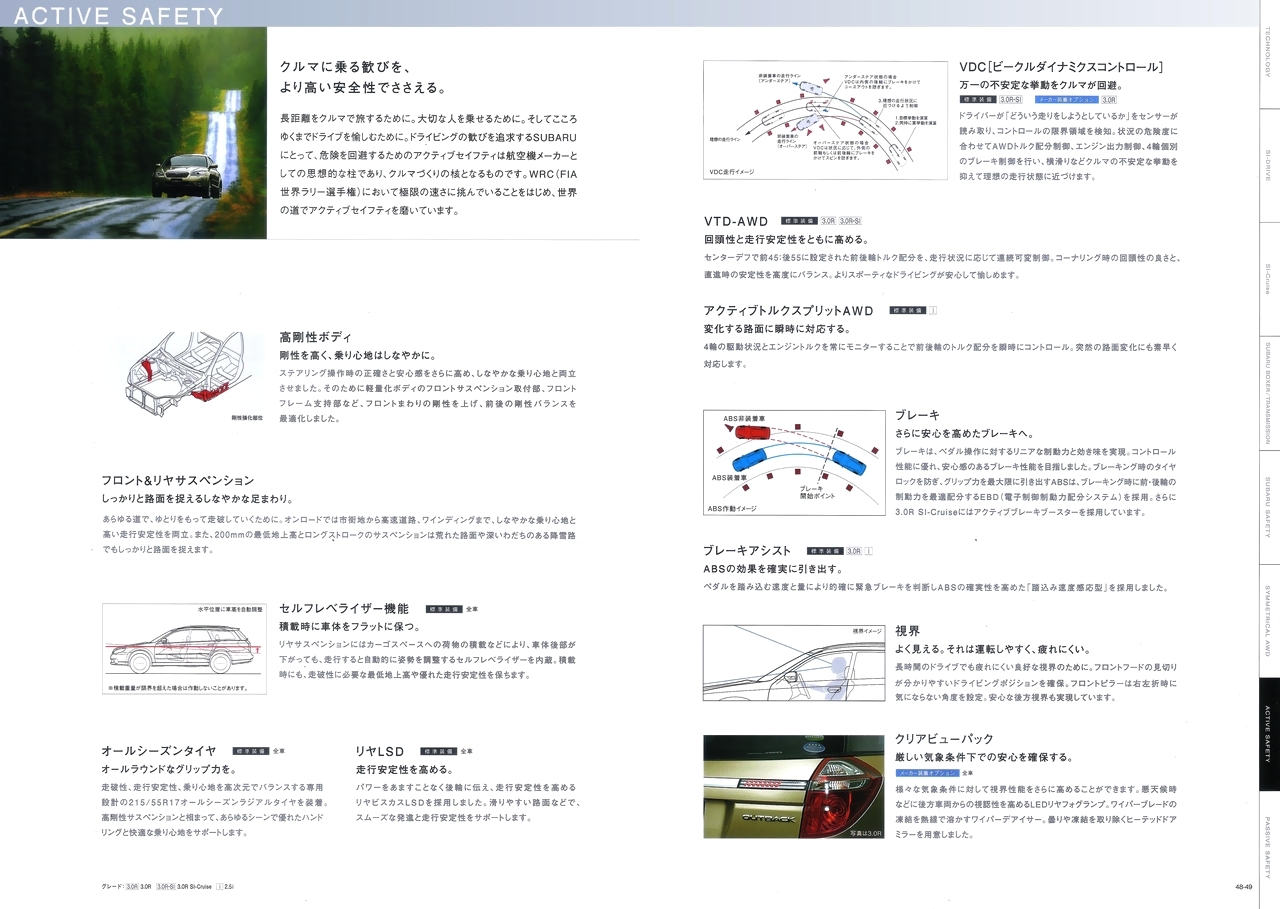This screenshot has width=1280, height=909.
Task: Click the 'ABS作動イメージ' caption
Action: [x=732, y=508]
